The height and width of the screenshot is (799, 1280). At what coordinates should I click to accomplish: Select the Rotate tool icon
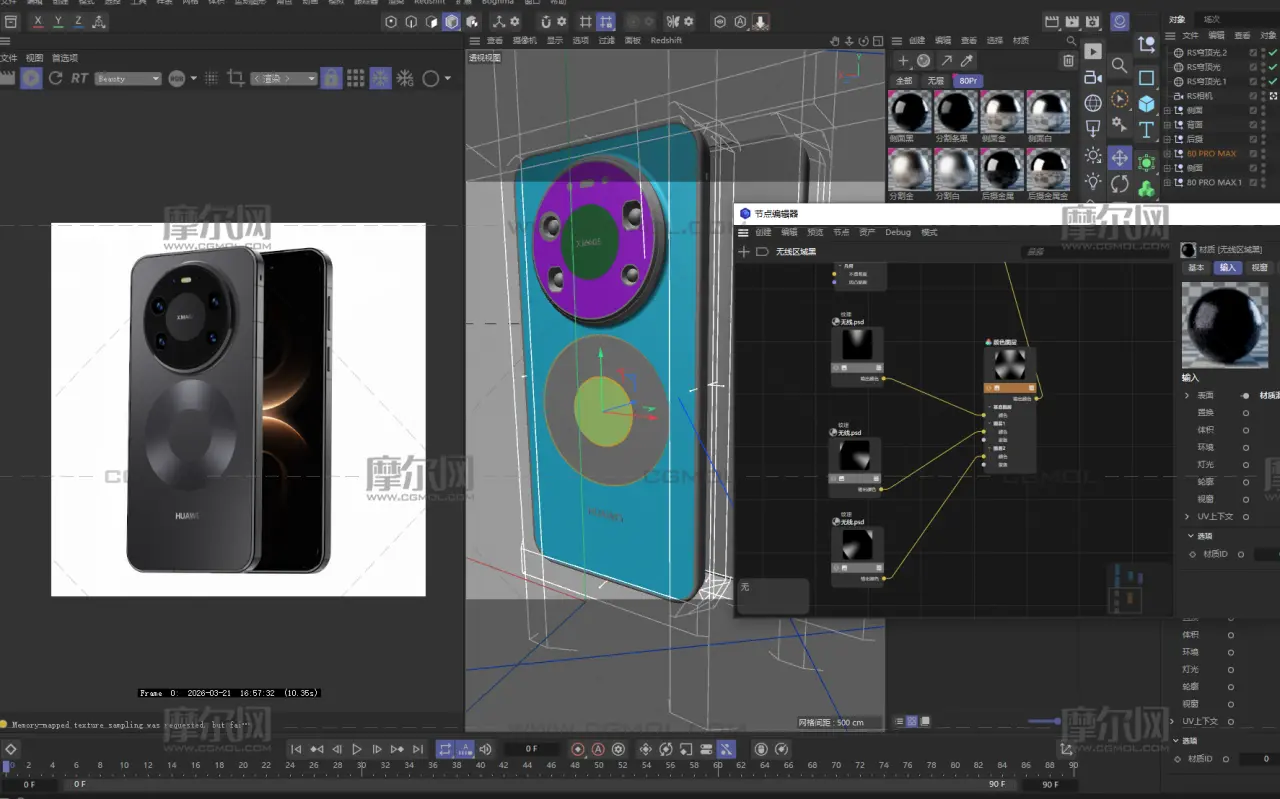(1119, 184)
